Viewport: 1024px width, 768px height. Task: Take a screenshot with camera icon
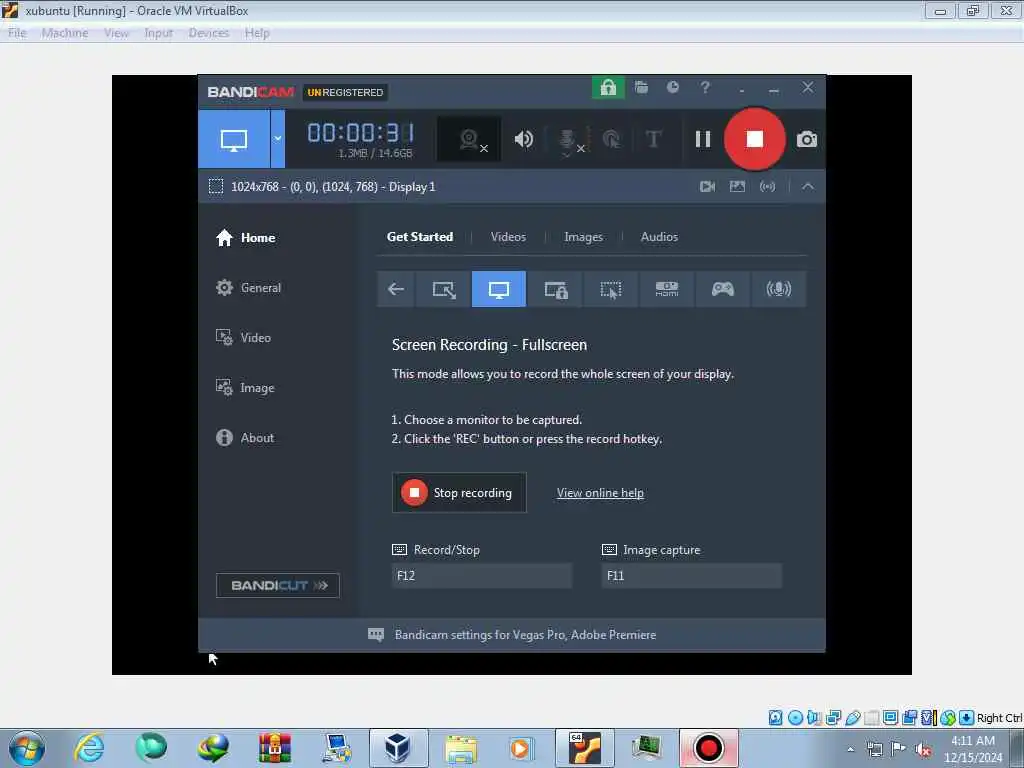[x=807, y=139]
